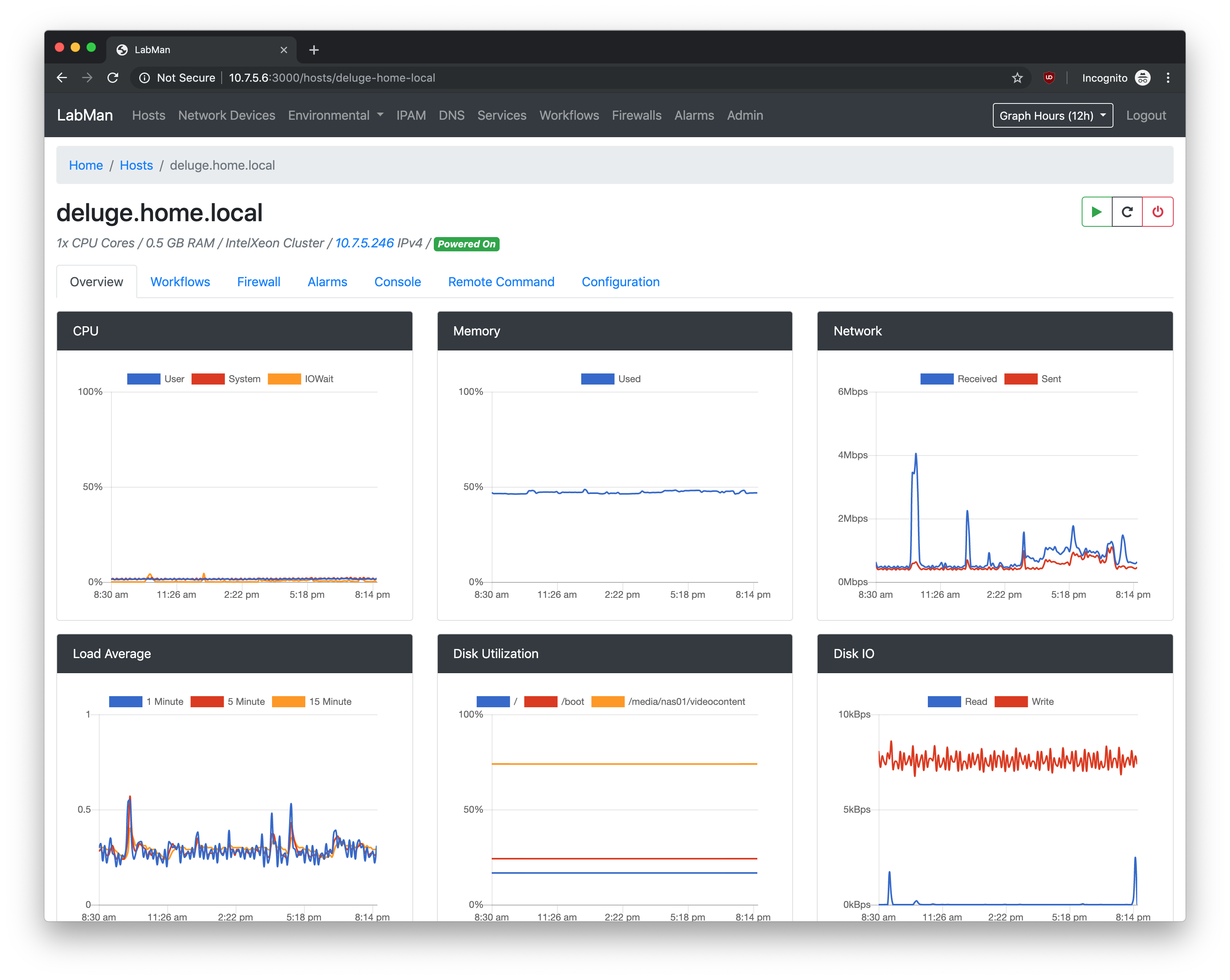Click the blue 1 Minute legend swatch
The height and width of the screenshot is (980, 1230).
point(126,702)
